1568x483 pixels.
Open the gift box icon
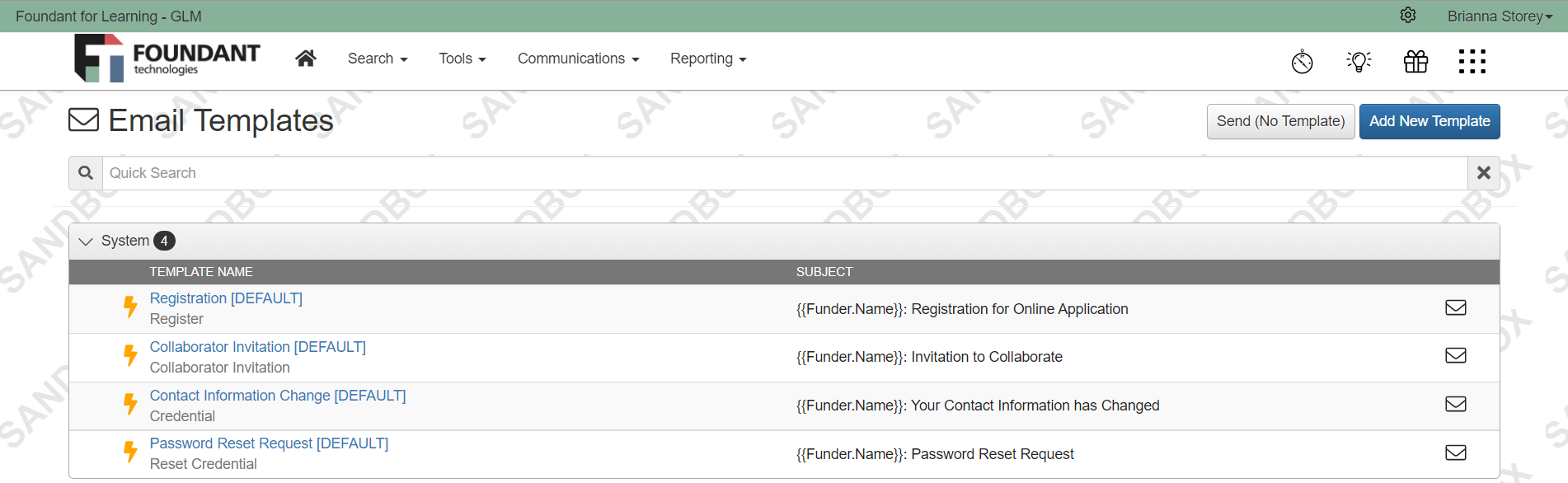(1416, 61)
